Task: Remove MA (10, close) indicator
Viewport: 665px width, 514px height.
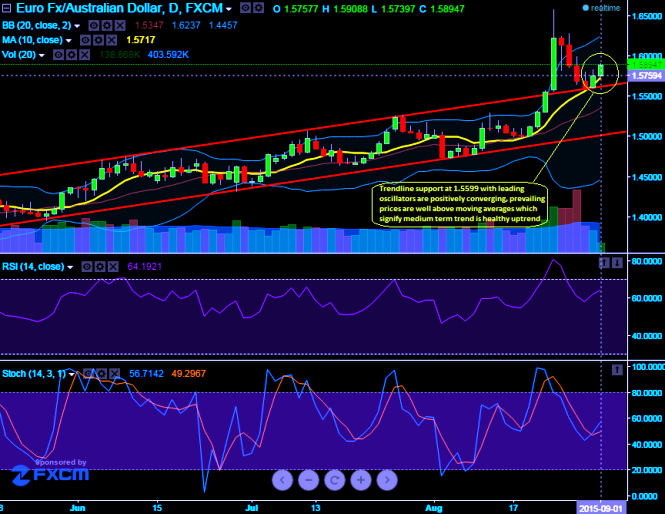Action: [112, 40]
